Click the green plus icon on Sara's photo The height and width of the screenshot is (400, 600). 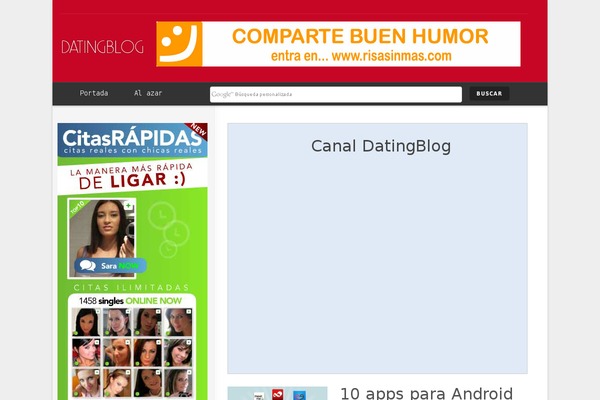point(129,206)
